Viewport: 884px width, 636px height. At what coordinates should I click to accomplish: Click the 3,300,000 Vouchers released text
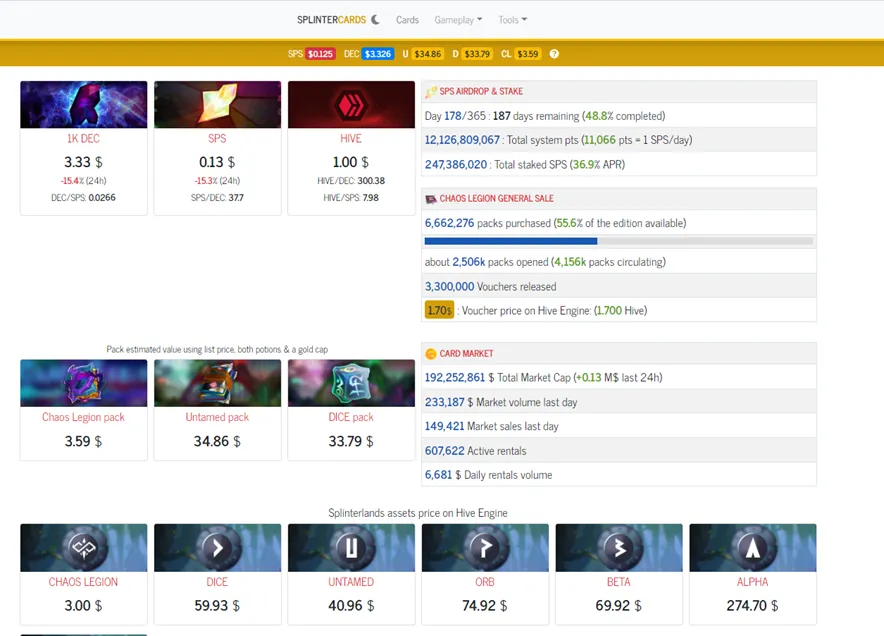pyautogui.click(x=490, y=286)
